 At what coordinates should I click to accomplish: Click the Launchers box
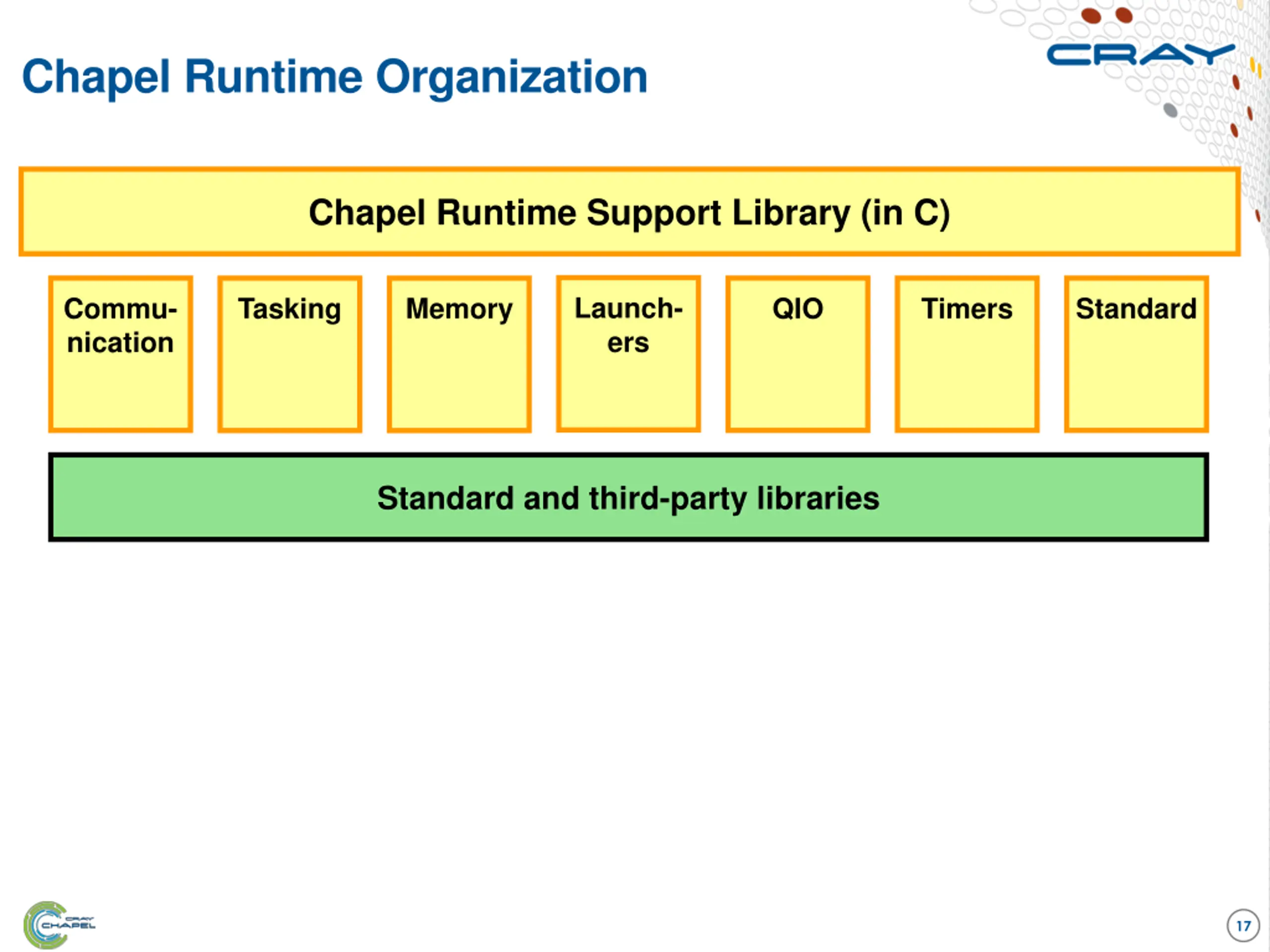coord(629,354)
